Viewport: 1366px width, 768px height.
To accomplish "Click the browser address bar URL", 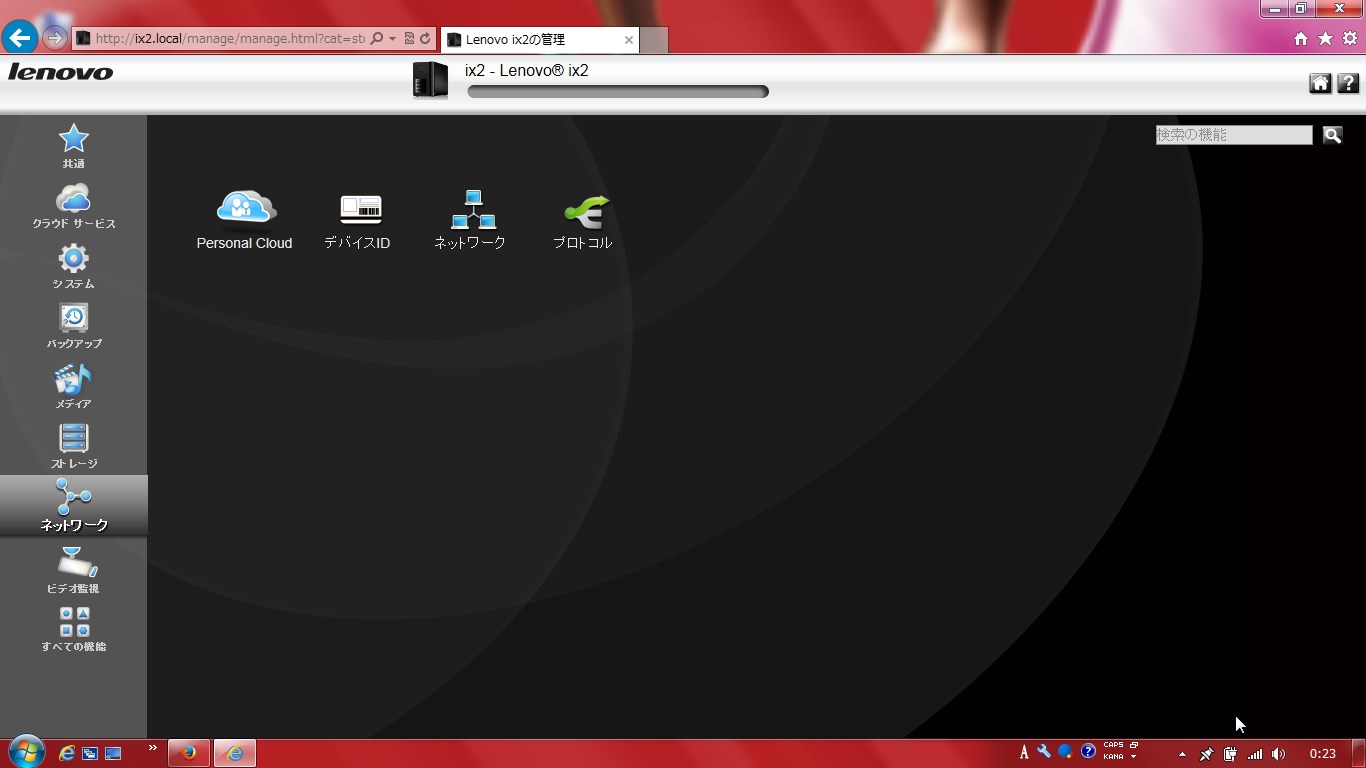I will point(230,39).
